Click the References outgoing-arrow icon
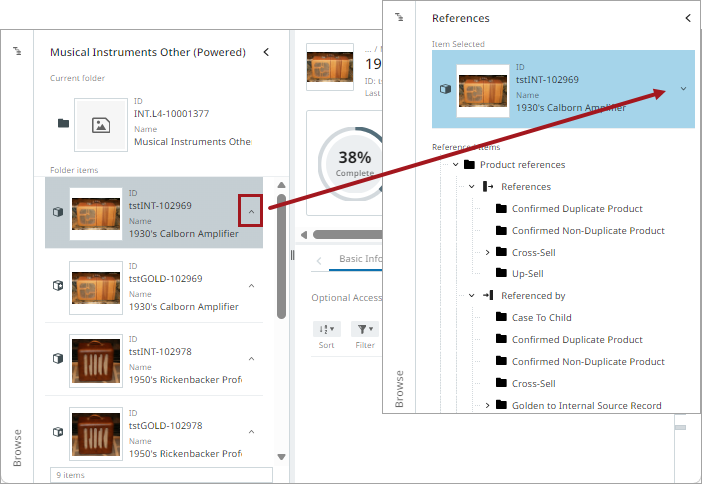702x484 pixels. [488, 186]
